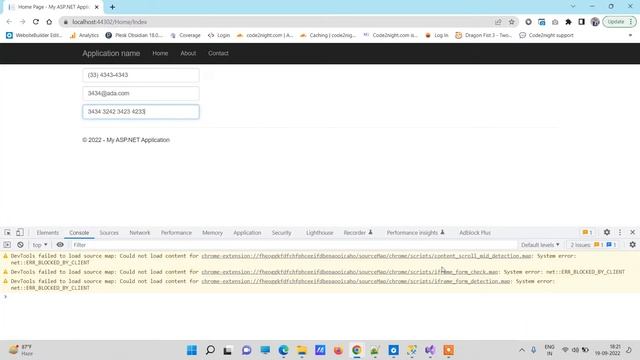
Task: Open Microsoft Edge from the taskbar
Action: coord(283,350)
